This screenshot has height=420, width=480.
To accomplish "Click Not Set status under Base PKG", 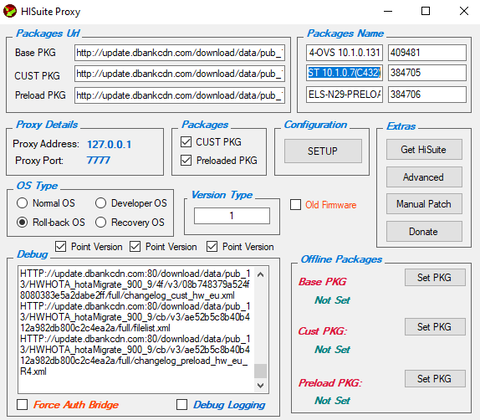I will point(332,300).
